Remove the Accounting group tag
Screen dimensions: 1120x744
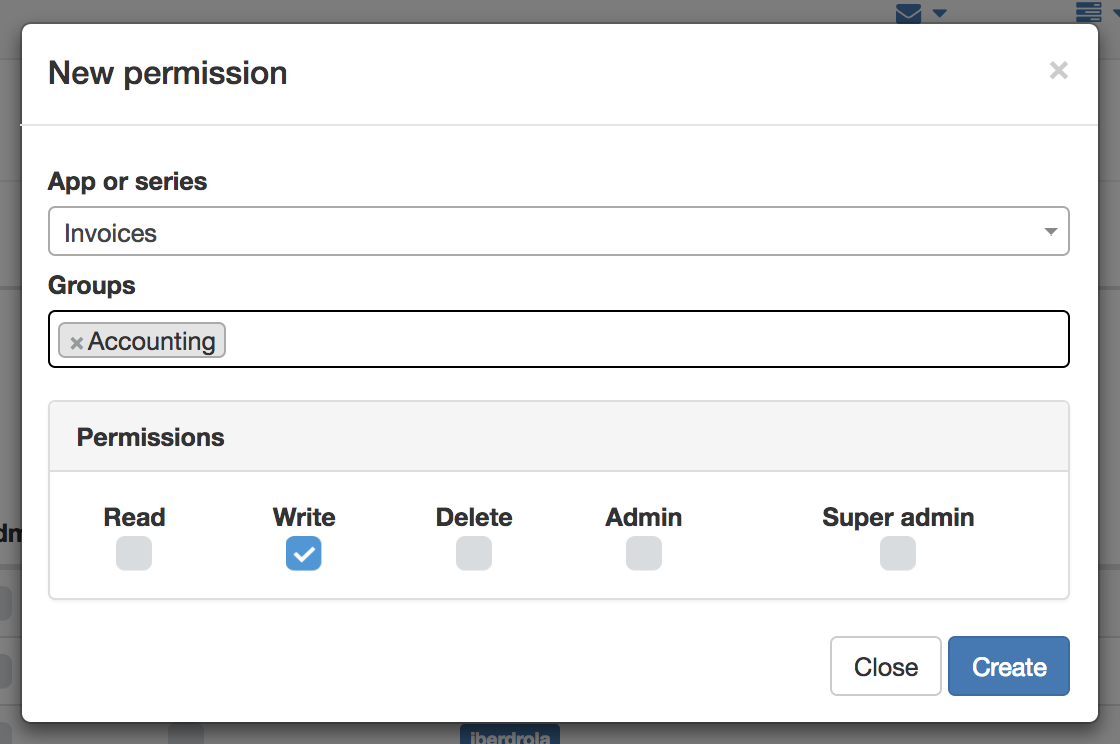(76, 343)
